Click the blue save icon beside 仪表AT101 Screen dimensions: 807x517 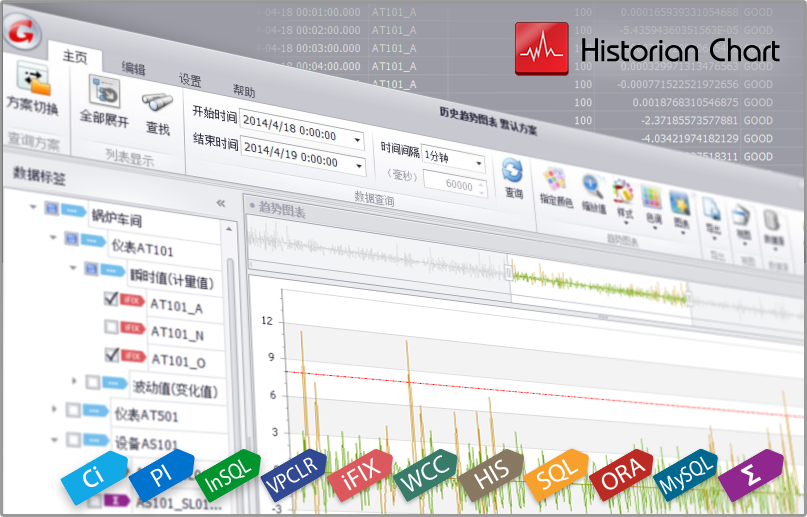[x=71, y=238]
